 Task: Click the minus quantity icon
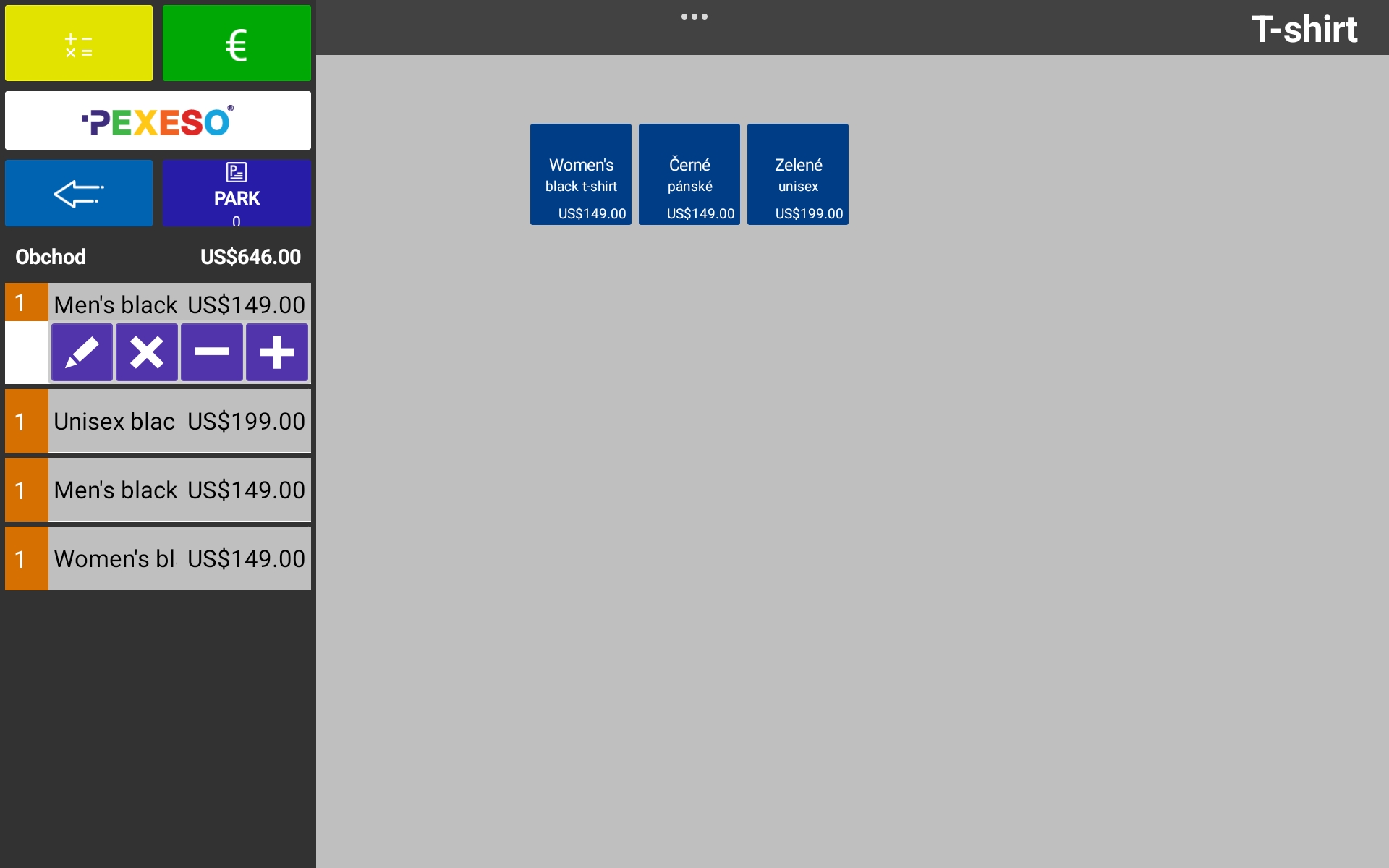(210, 352)
